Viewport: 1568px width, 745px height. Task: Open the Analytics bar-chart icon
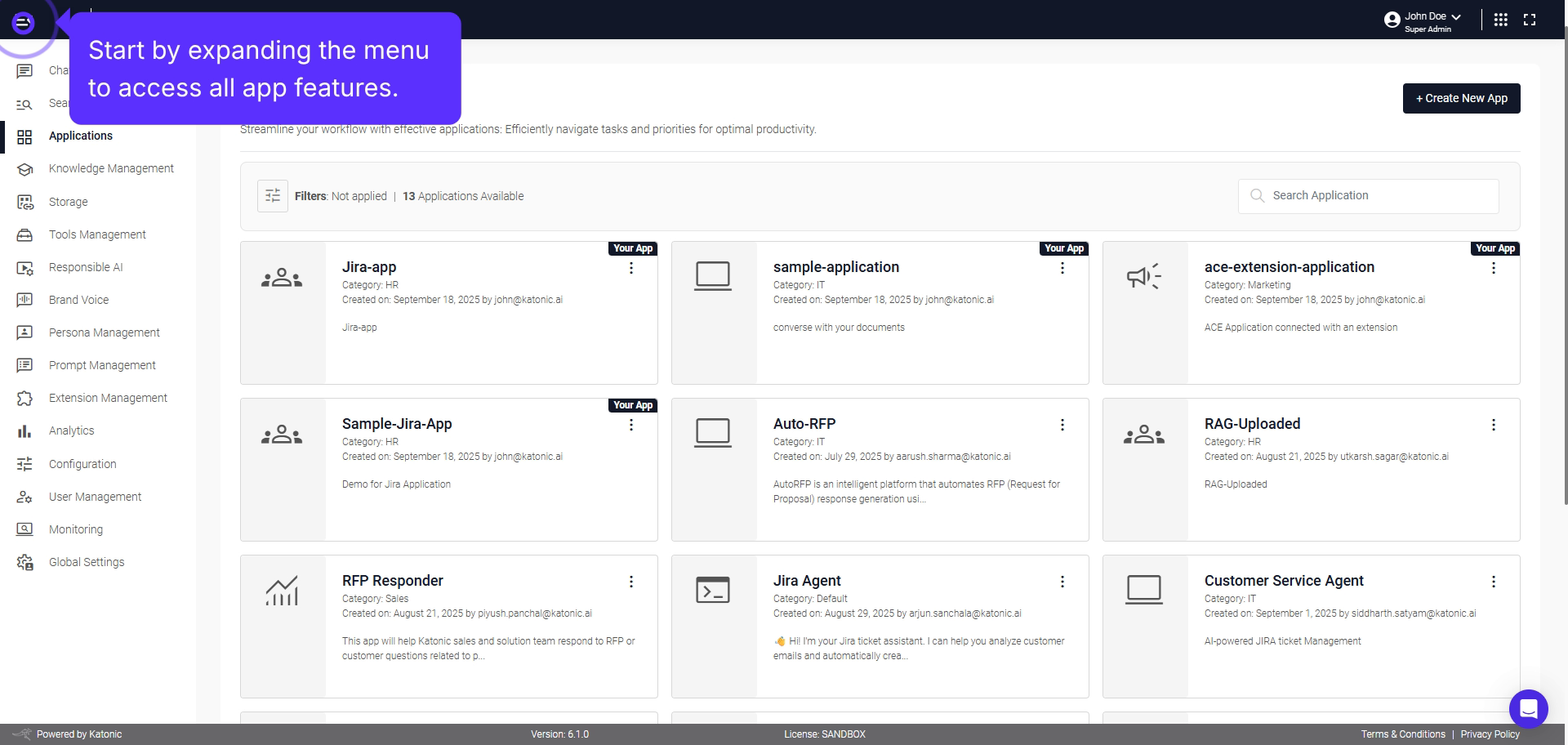(24, 430)
